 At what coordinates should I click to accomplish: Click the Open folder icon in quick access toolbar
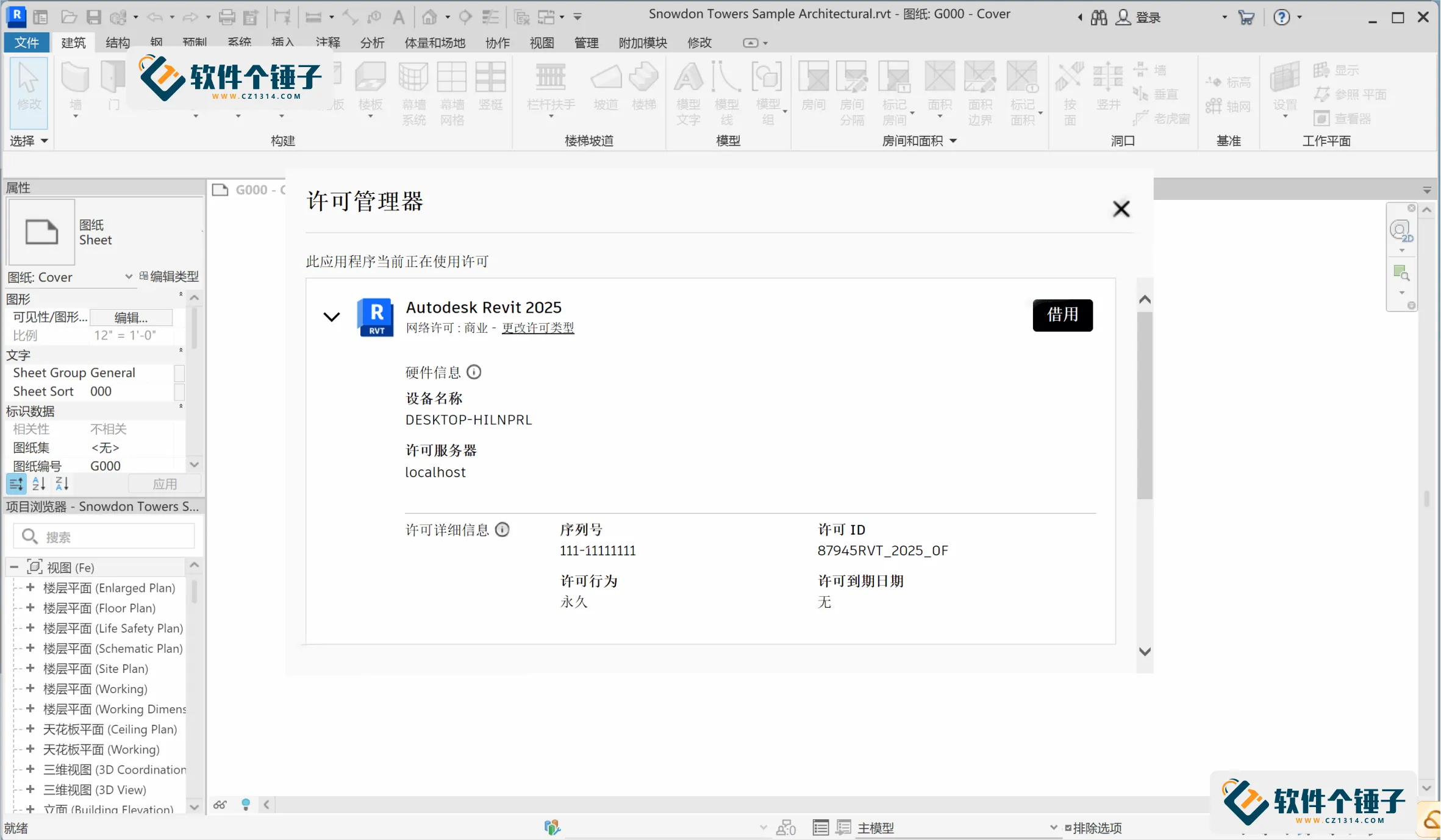69,17
